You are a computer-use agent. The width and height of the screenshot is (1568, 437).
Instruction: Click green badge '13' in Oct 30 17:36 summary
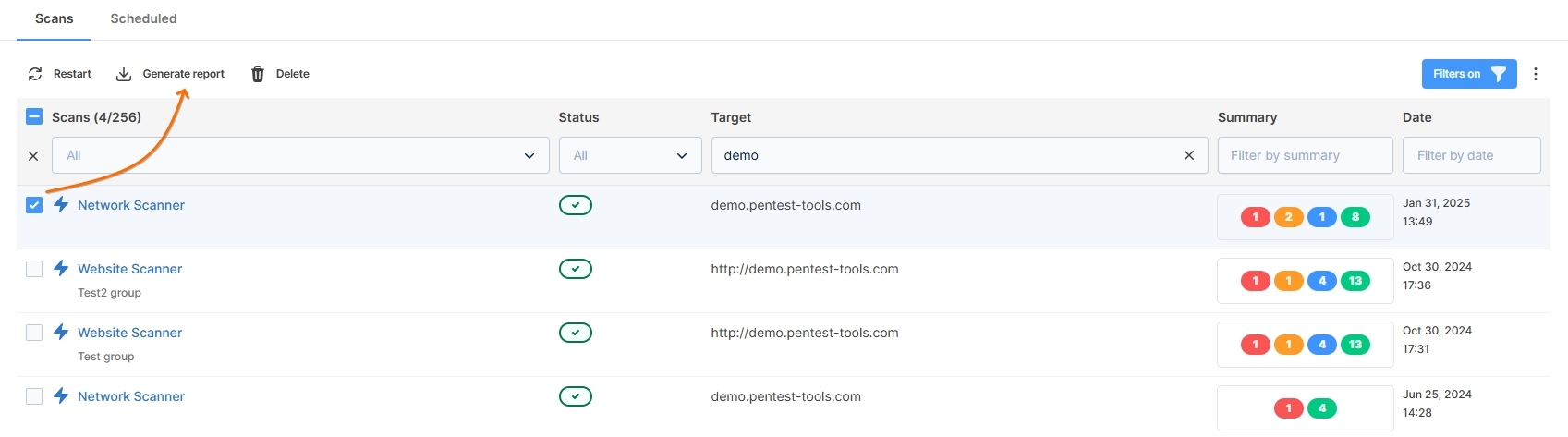[1355, 281]
